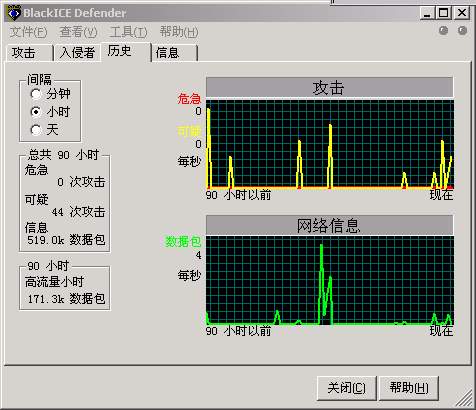
Task: Click the 关闭(C) button
Action: (x=347, y=388)
